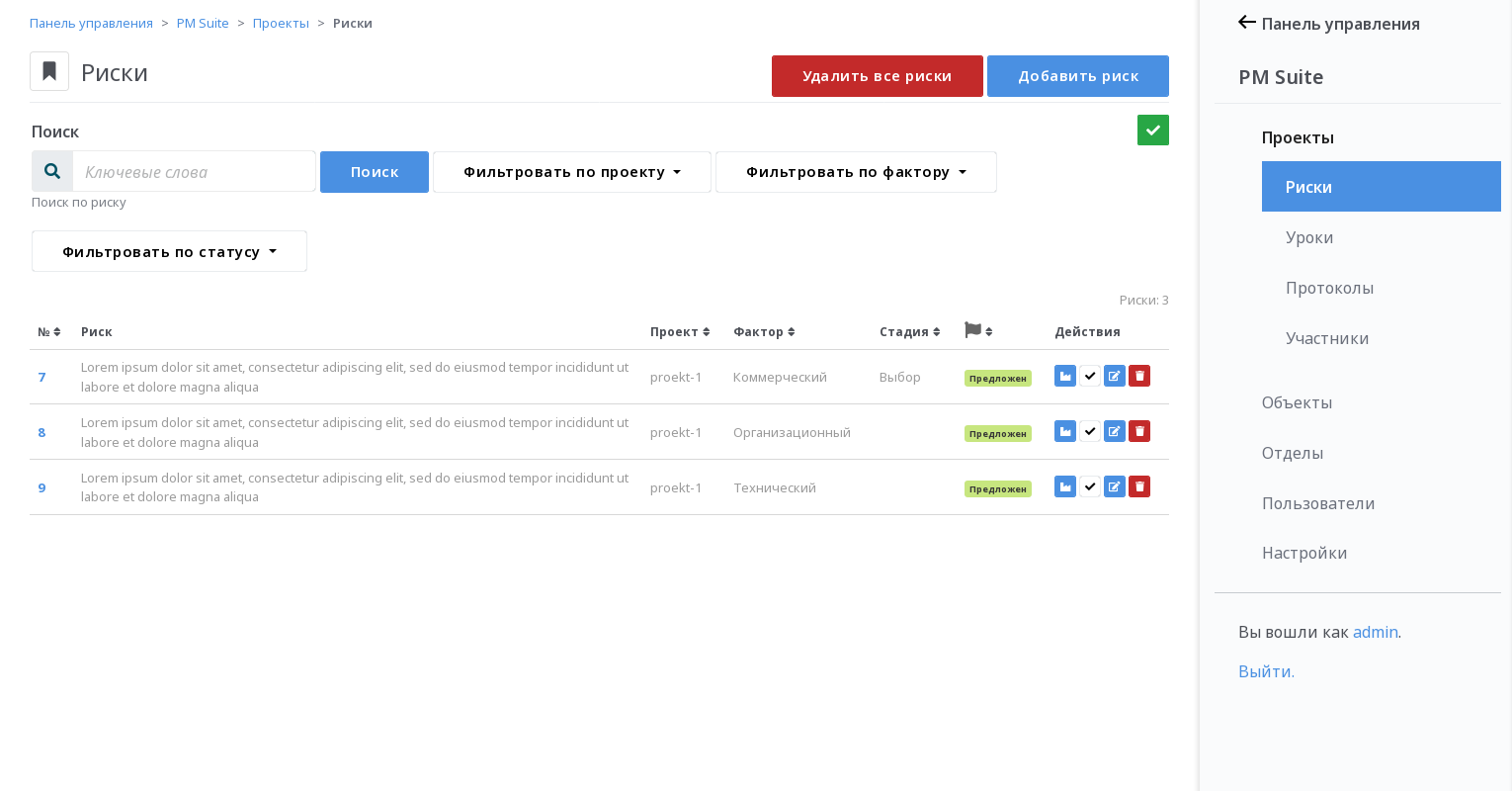This screenshot has height=791, width=1512.
Task: Click the checkmark action for risk 7
Action: [x=1090, y=376]
